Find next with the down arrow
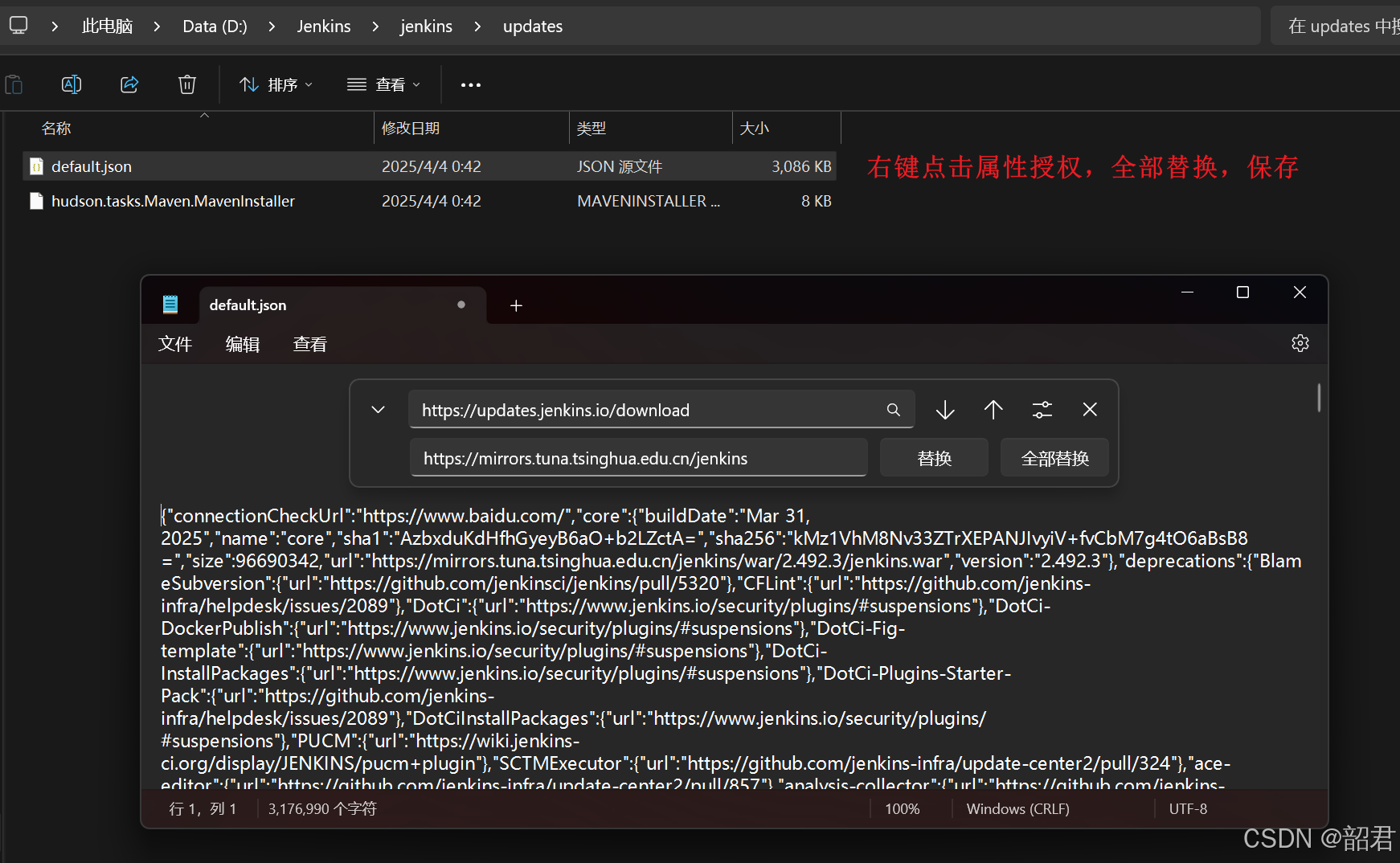This screenshot has width=1400, height=863. point(945,410)
